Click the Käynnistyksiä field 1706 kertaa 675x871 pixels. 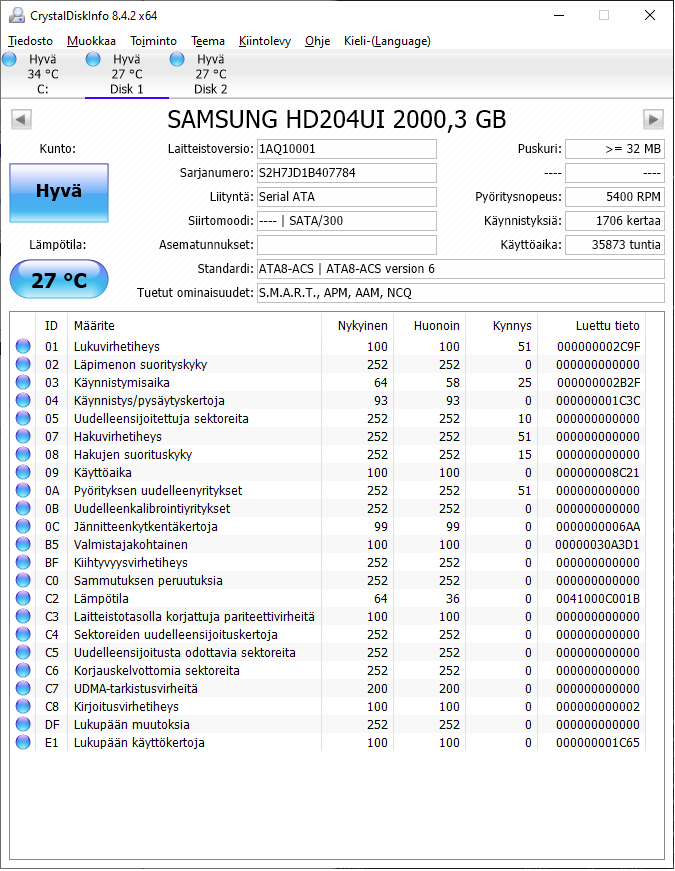(615, 221)
